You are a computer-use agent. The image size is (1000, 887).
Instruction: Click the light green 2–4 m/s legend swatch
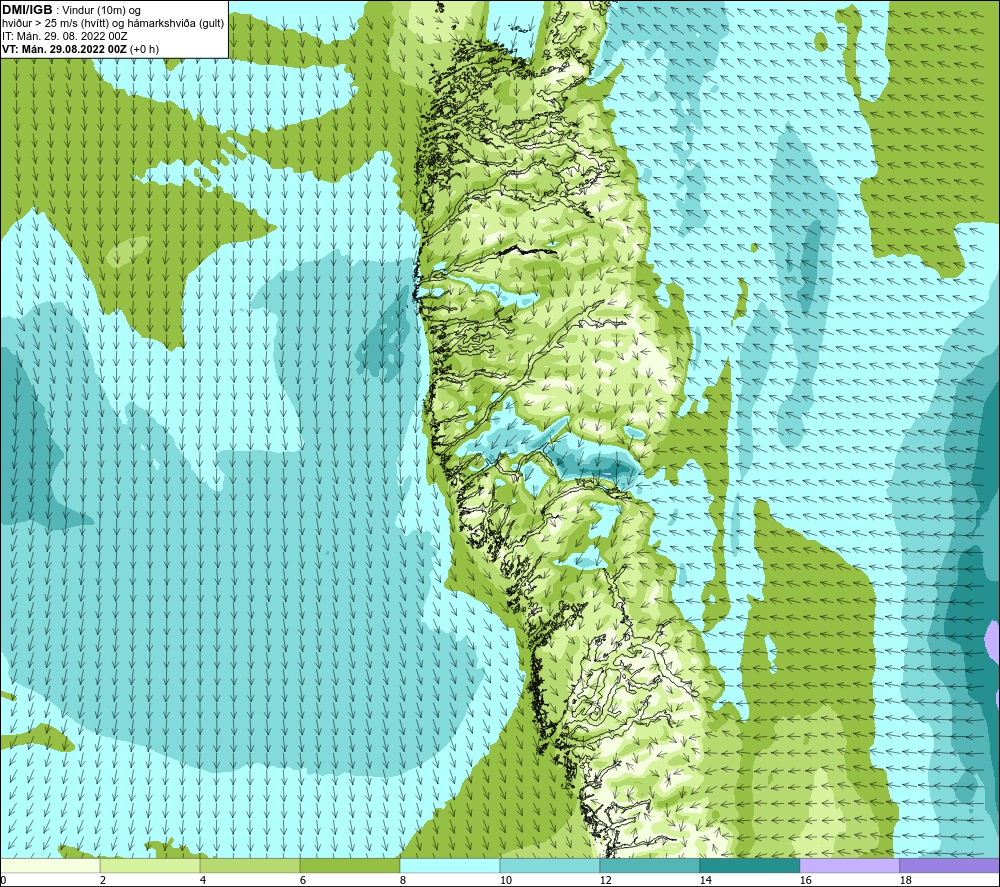coord(150,865)
